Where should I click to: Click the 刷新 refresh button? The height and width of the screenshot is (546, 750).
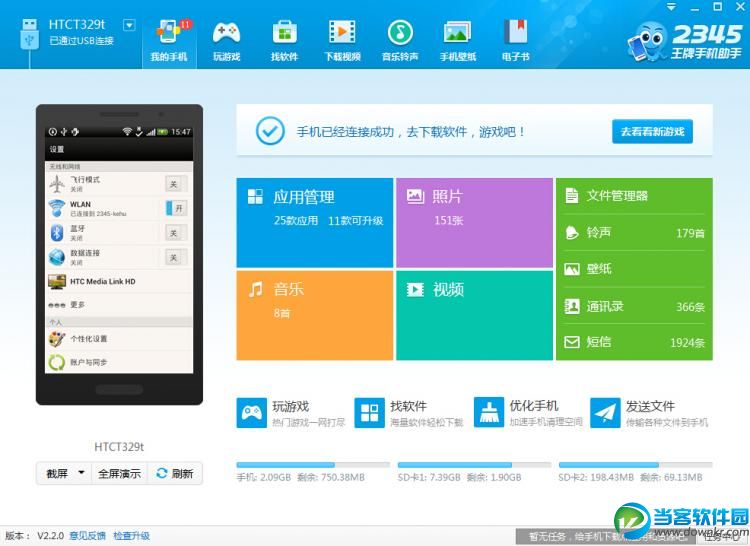point(175,474)
